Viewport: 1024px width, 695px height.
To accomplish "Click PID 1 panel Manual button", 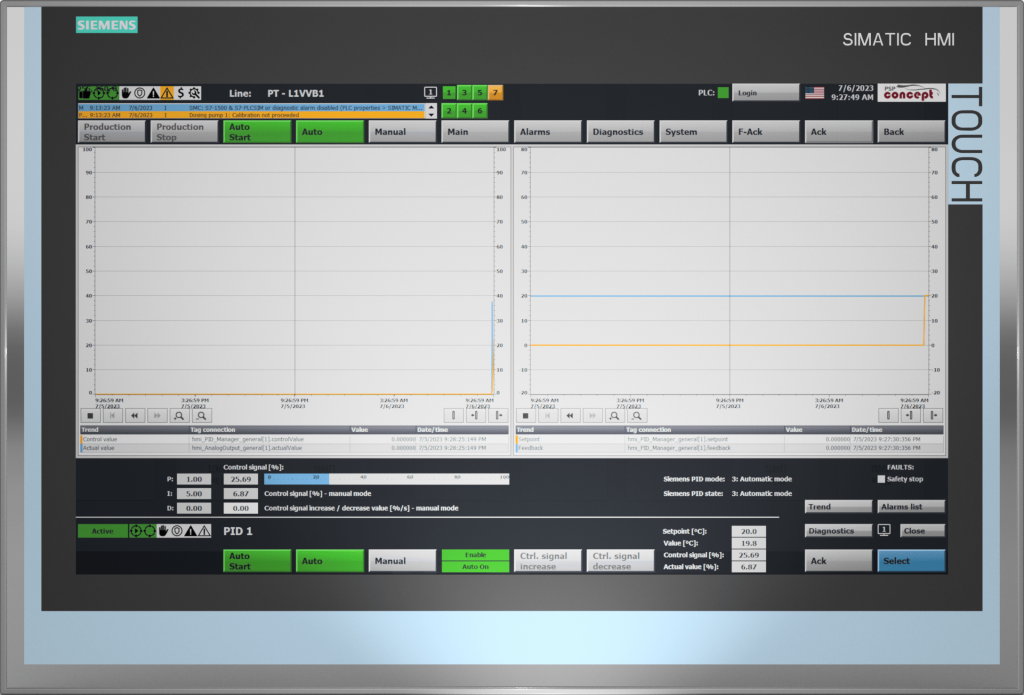I will [402, 561].
